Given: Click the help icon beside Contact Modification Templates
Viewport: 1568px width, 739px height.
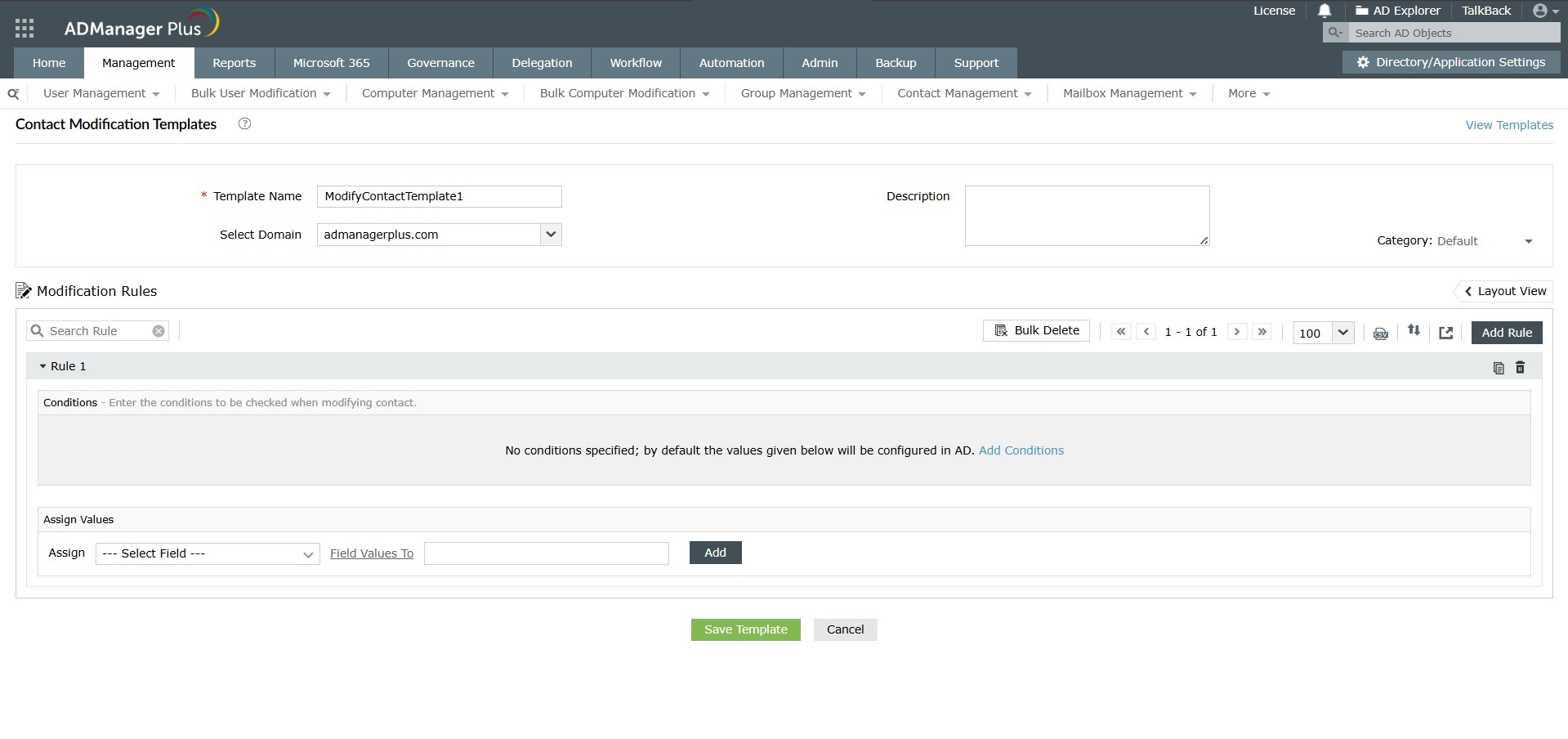Looking at the screenshot, I should 243,123.
